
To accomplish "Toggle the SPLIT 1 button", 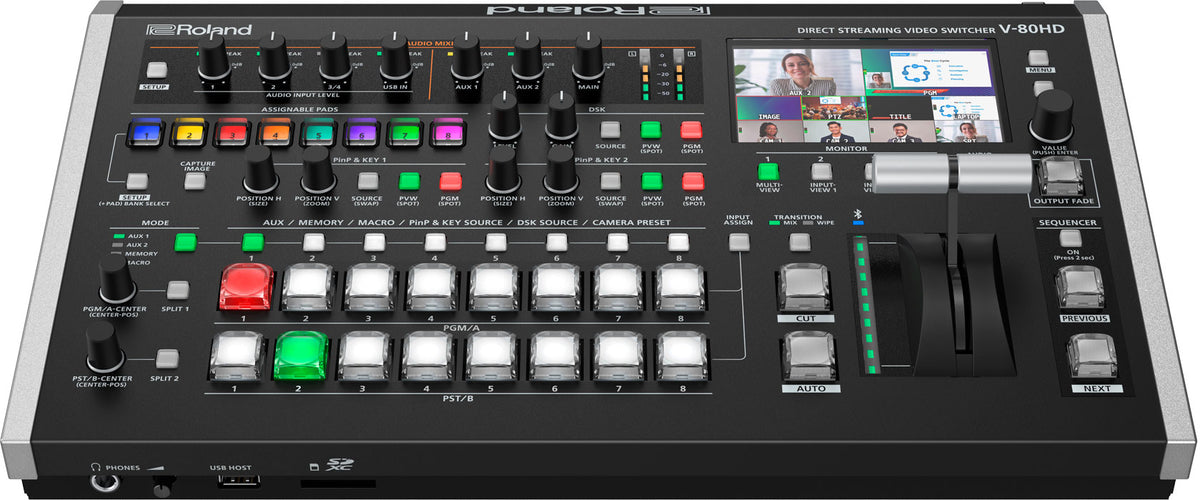I will point(178,290).
